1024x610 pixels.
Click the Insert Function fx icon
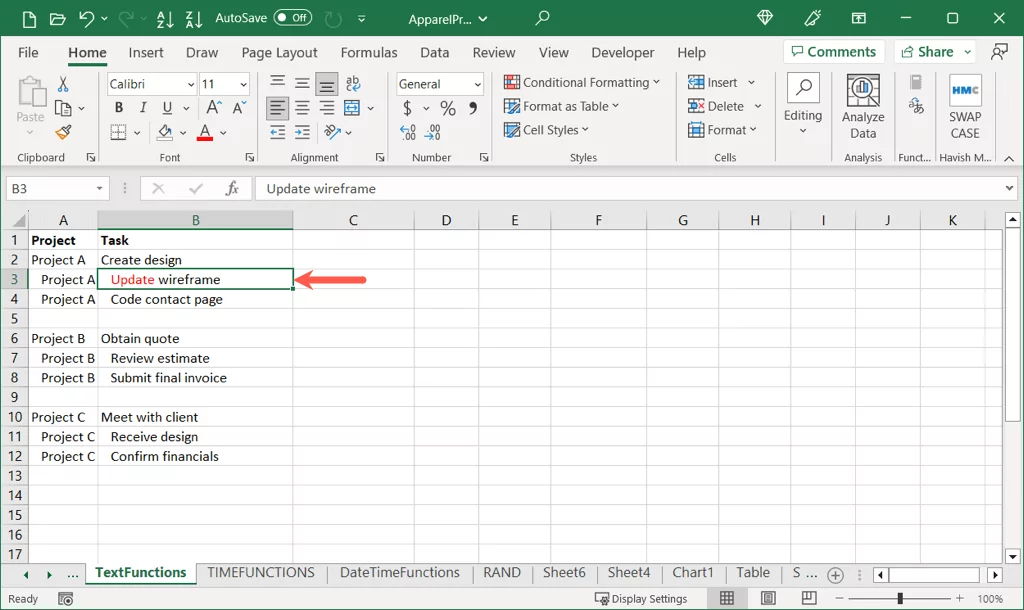[232, 188]
